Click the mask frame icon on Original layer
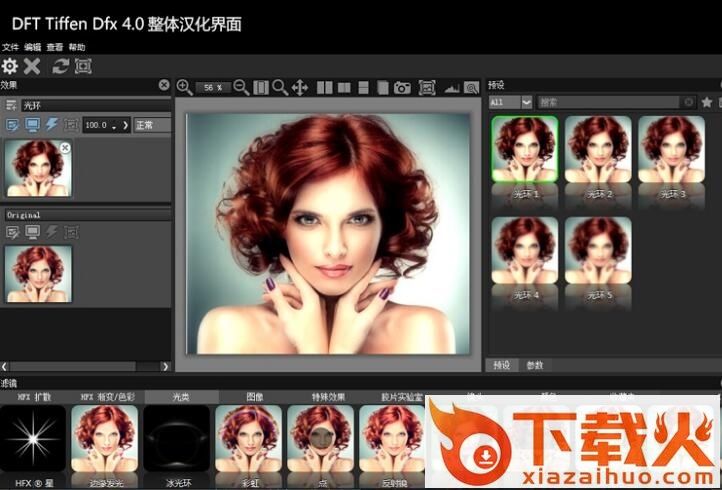 71,232
